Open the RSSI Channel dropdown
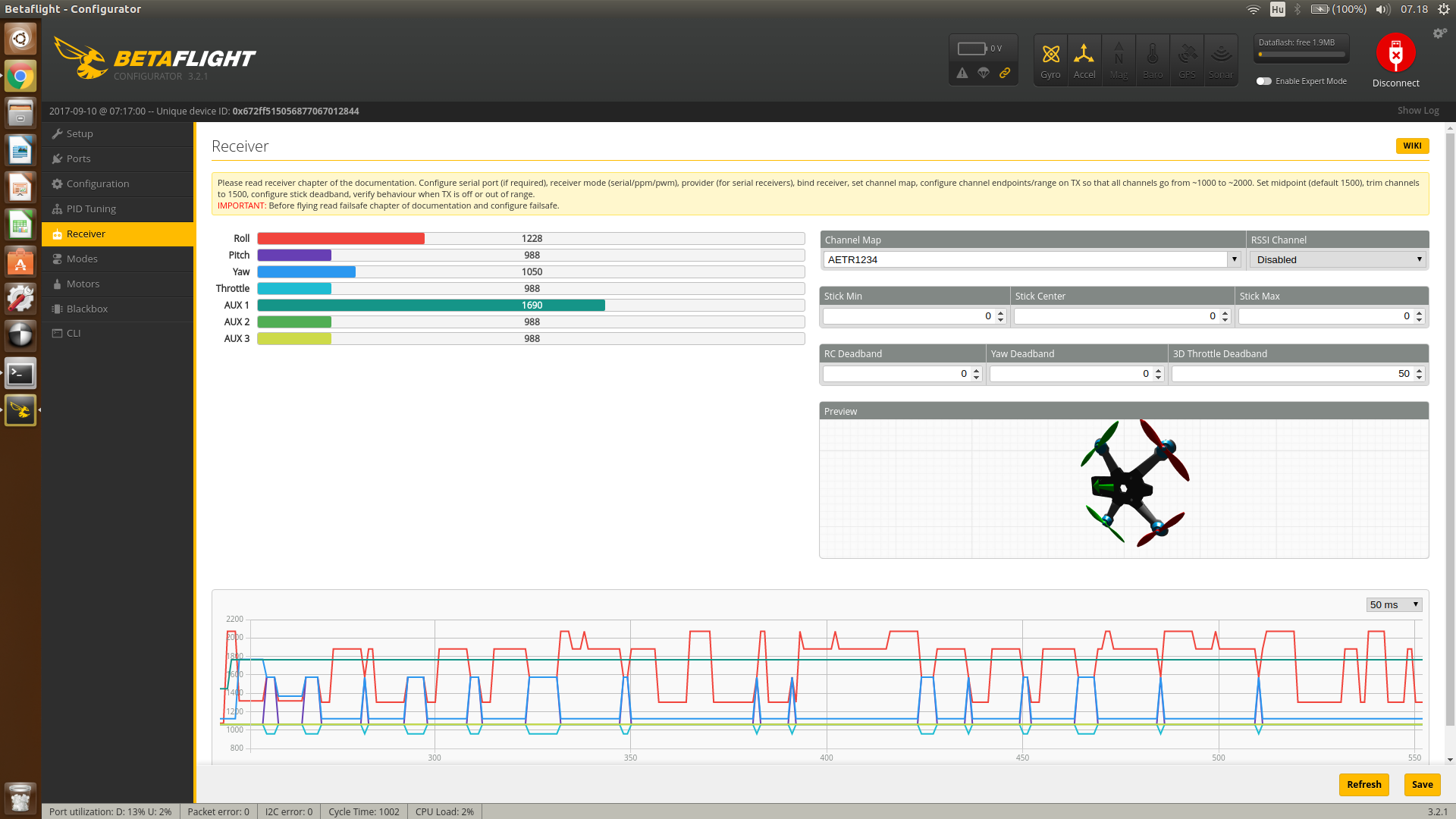Image resolution: width=1456 pixels, height=819 pixels. pyautogui.click(x=1338, y=259)
